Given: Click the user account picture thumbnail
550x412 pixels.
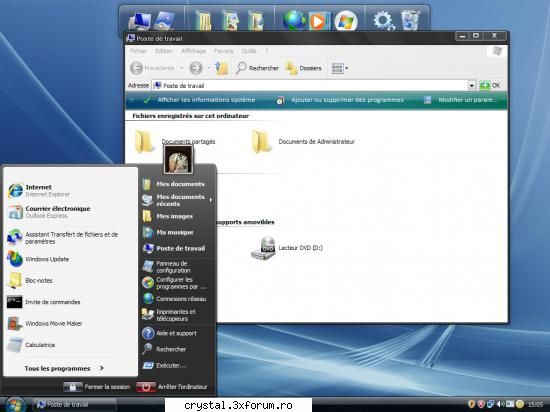Looking at the screenshot, I should 178,160.
